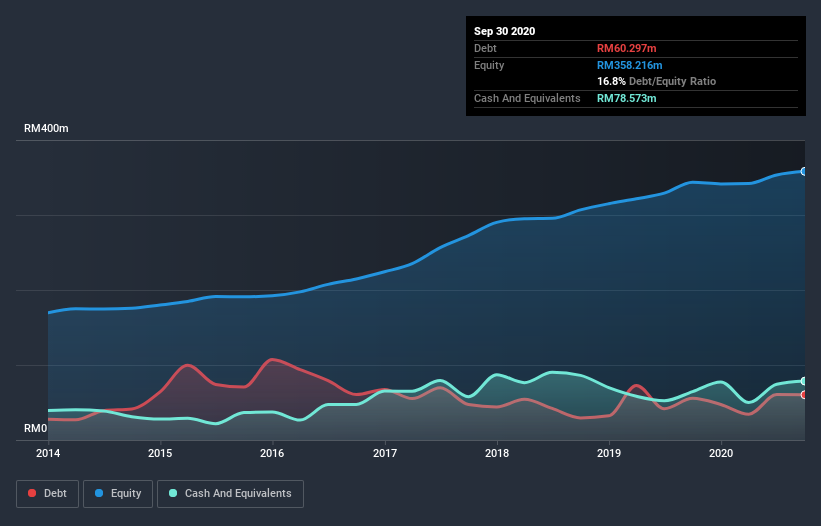Toggle the Equity series legend button
821x526 pixels.
click(x=118, y=494)
